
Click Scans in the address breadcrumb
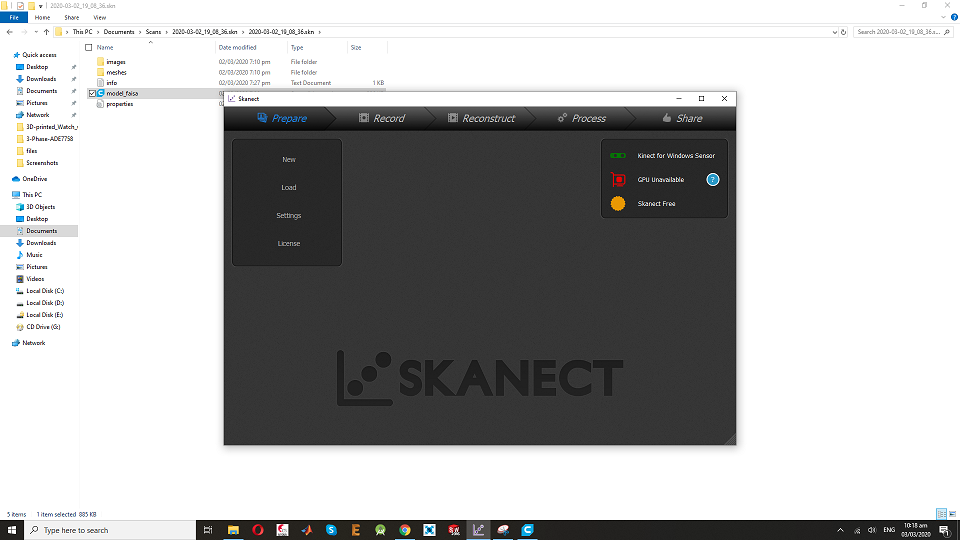153,32
